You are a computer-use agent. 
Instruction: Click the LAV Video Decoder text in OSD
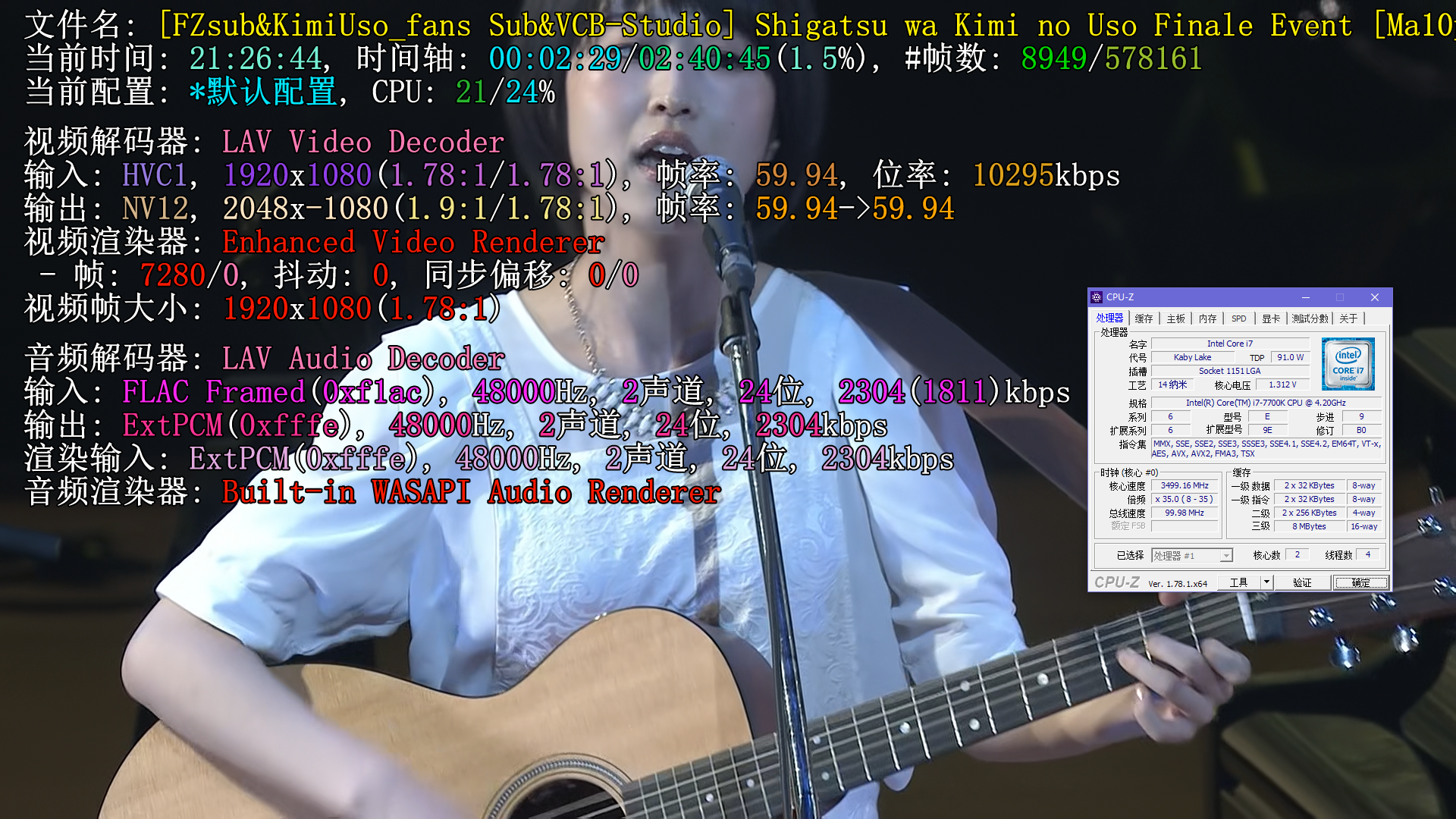tap(363, 142)
